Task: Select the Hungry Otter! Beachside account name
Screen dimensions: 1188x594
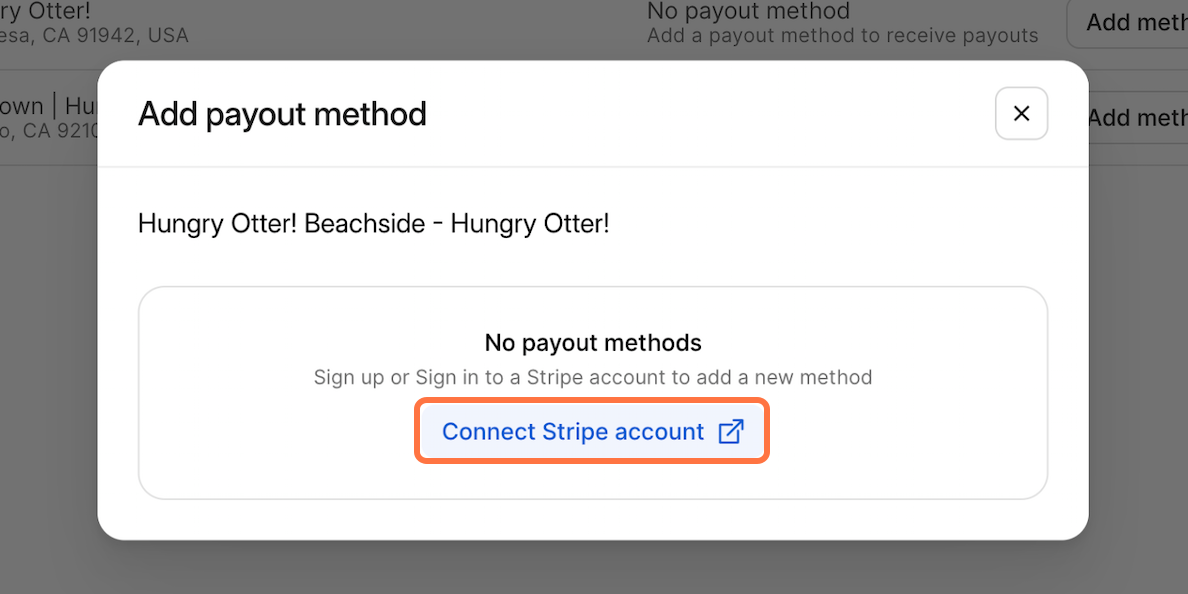Action: coord(373,223)
